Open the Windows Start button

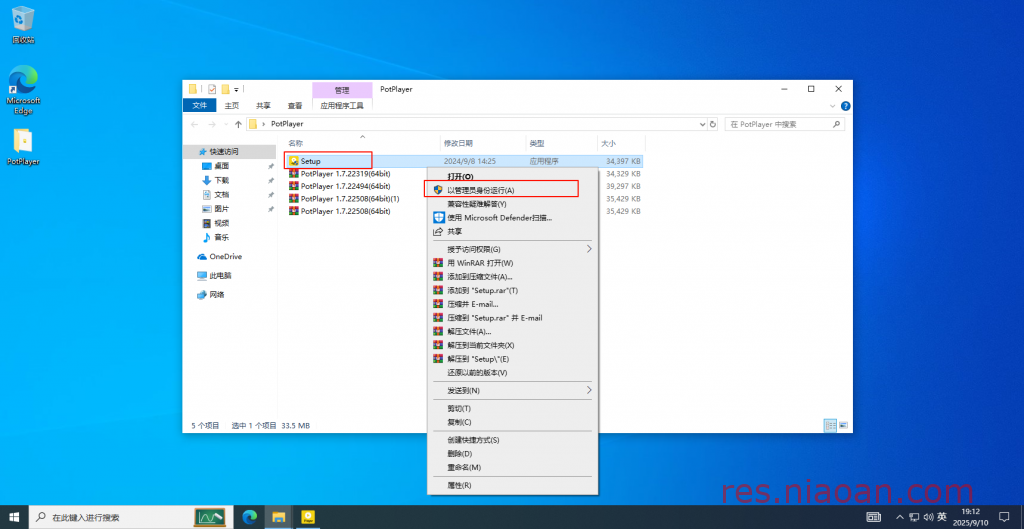tap(14, 517)
